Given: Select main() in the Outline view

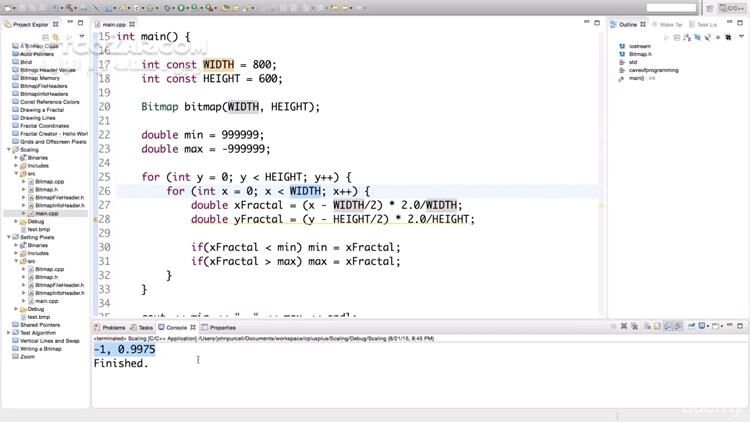Looking at the screenshot, I should tap(636, 77).
